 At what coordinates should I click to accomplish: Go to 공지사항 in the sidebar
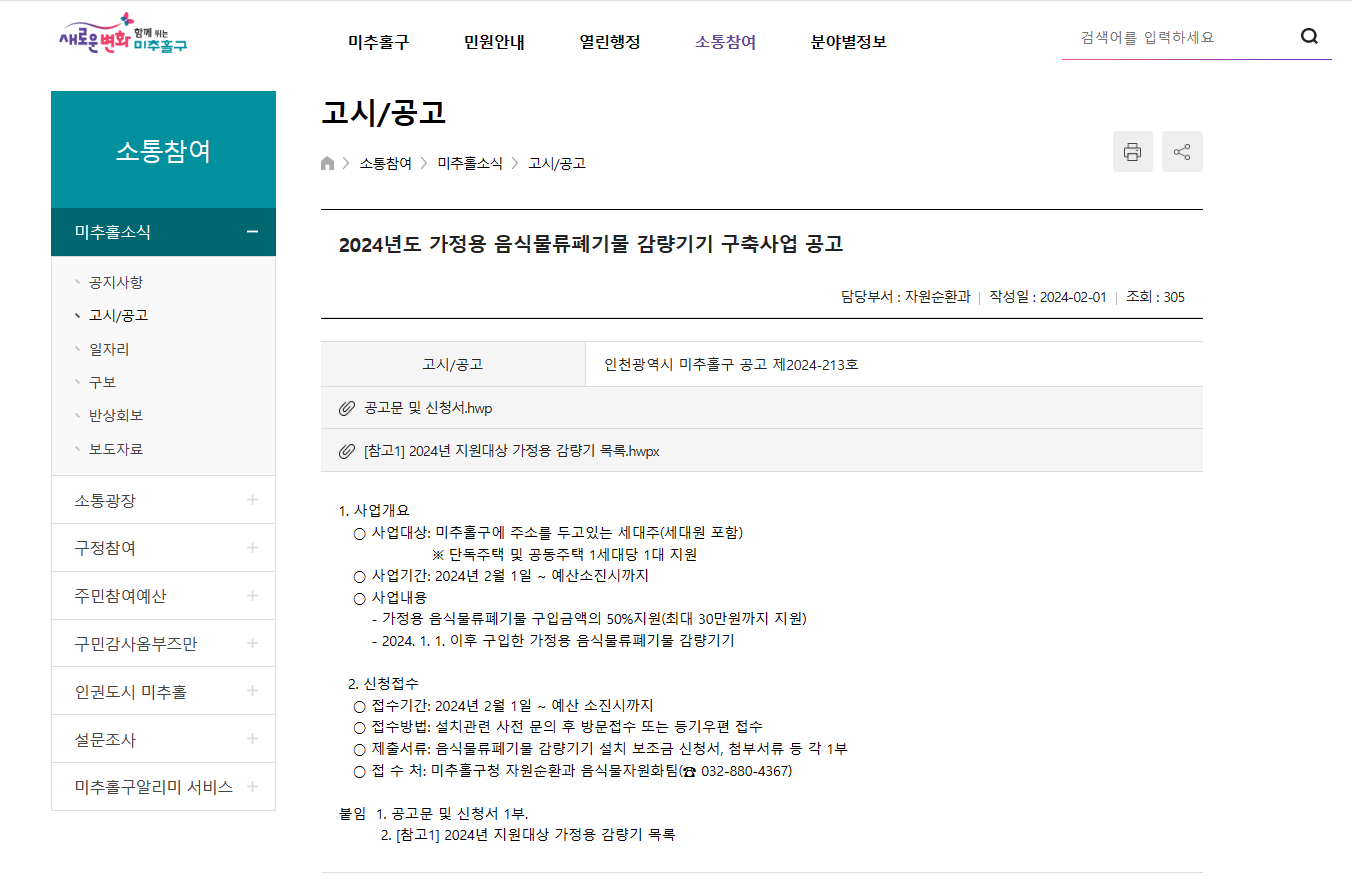(116, 282)
